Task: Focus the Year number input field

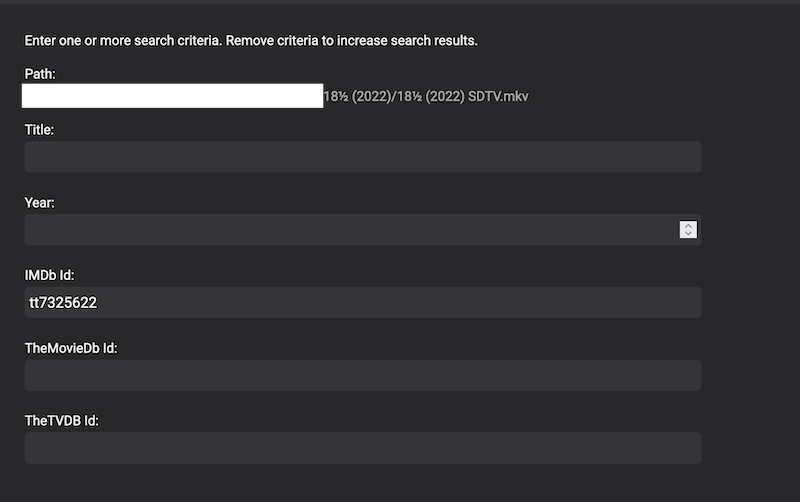Action: 350,230
